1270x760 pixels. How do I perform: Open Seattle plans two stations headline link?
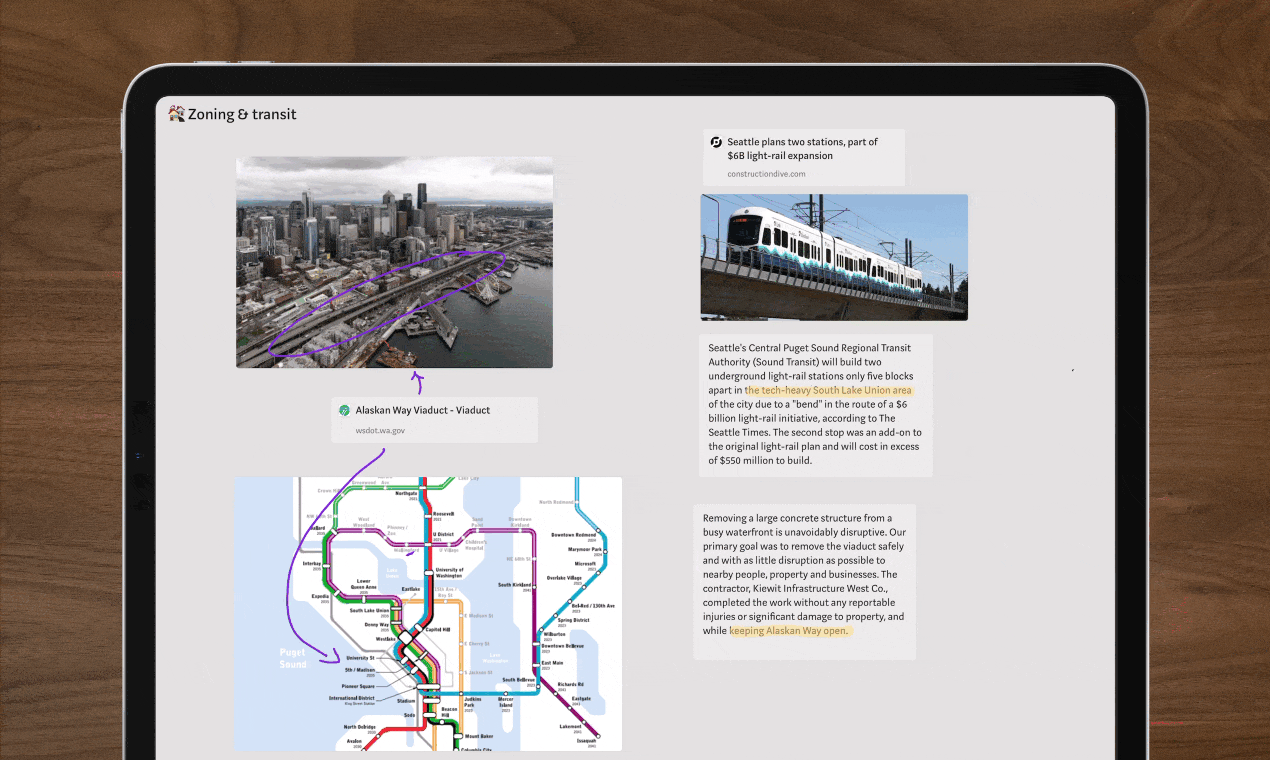tap(802, 149)
